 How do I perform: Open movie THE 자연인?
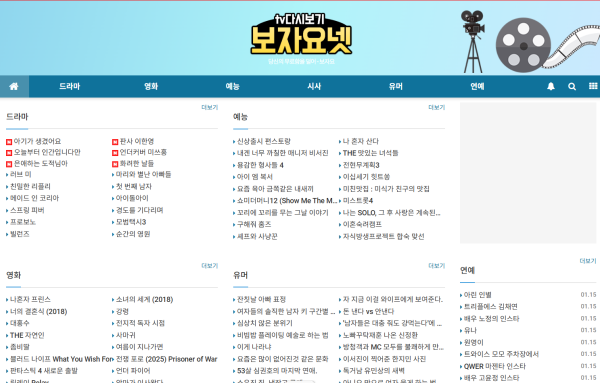click(27, 335)
